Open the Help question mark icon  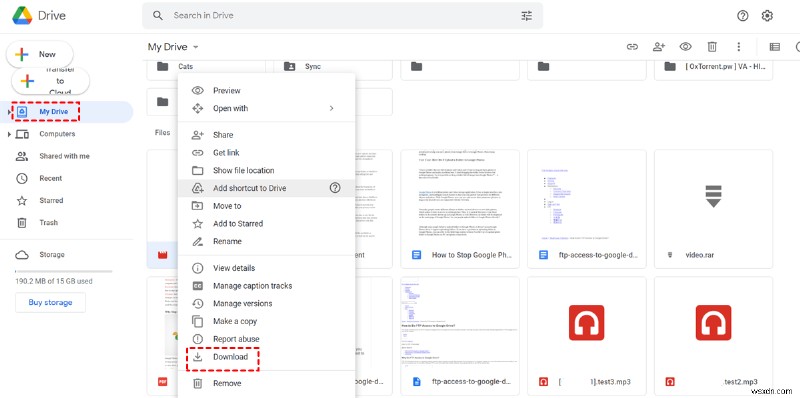(742, 16)
